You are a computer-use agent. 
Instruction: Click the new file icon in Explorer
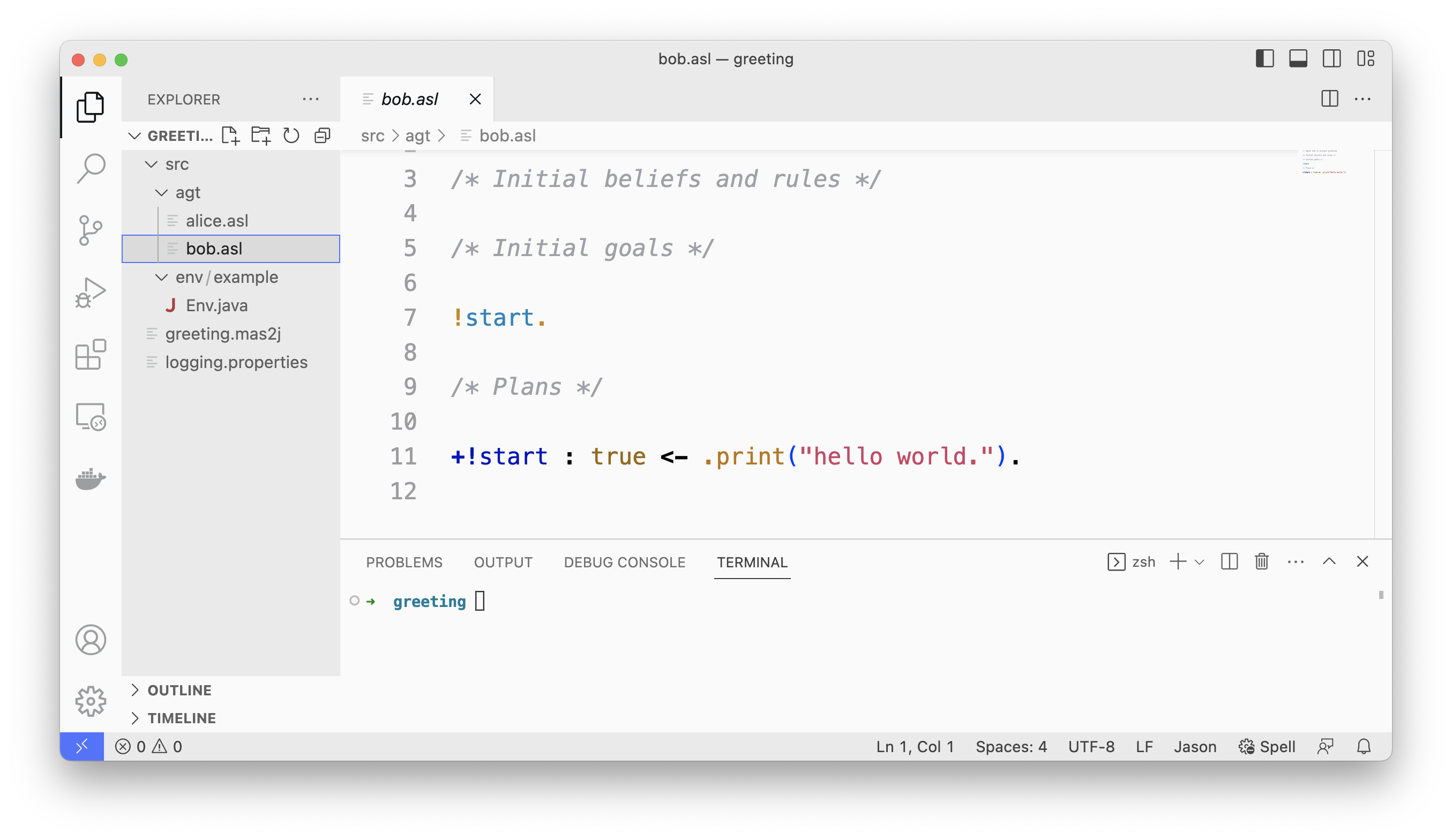(232, 135)
